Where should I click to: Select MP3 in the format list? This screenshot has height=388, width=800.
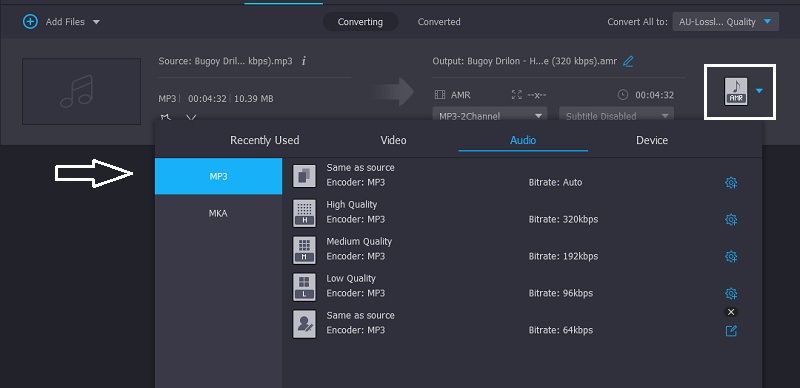(x=218, y=176)
